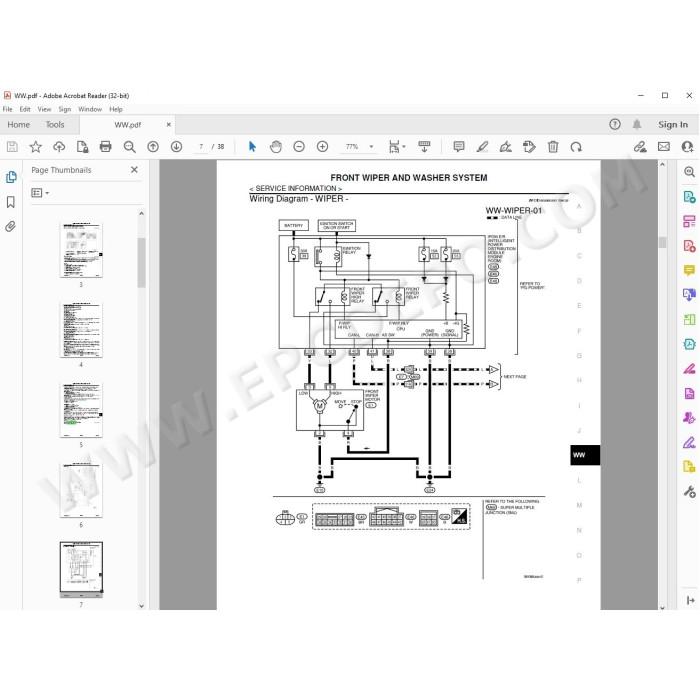Open the More Tools wrench icon

(x=689, y=492)
